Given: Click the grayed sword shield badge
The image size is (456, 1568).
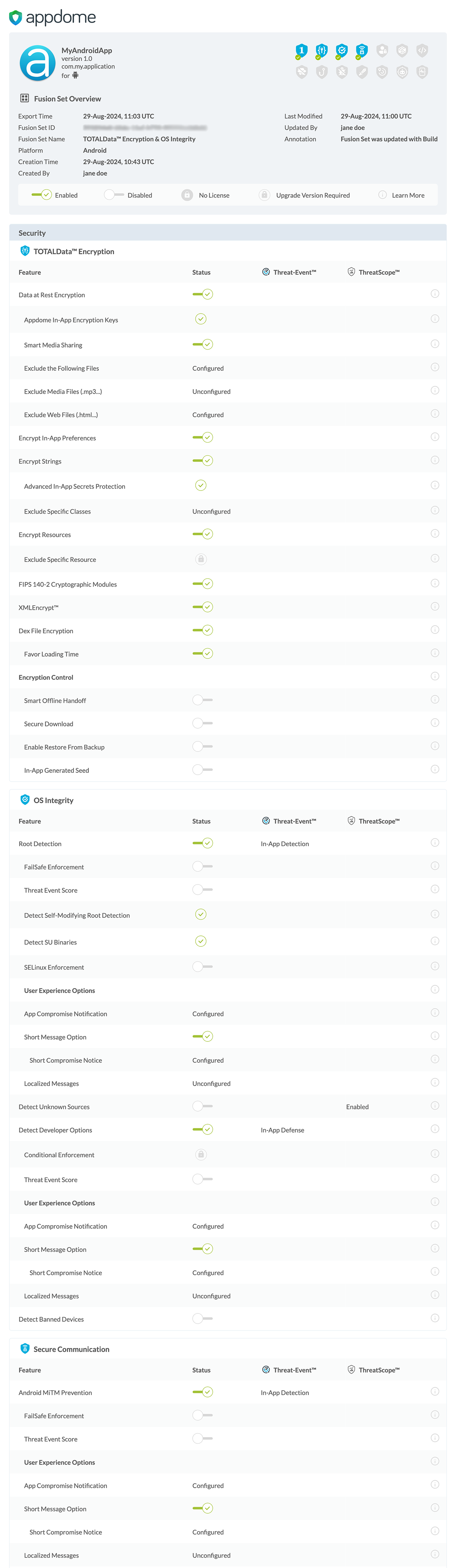Looking at the screenshot, I should point(362,72).
